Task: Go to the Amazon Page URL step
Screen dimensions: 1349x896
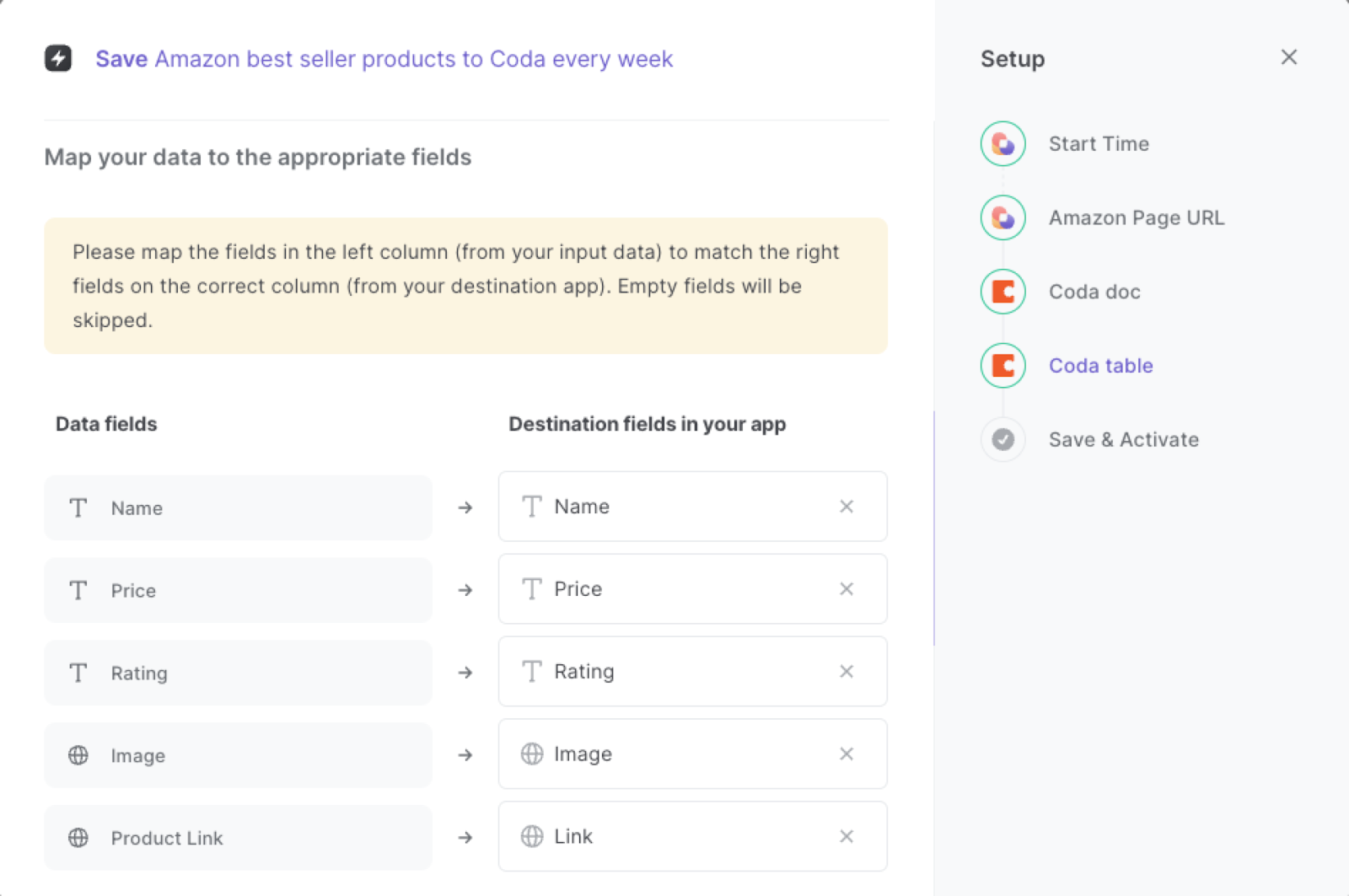Action: 1137,217
